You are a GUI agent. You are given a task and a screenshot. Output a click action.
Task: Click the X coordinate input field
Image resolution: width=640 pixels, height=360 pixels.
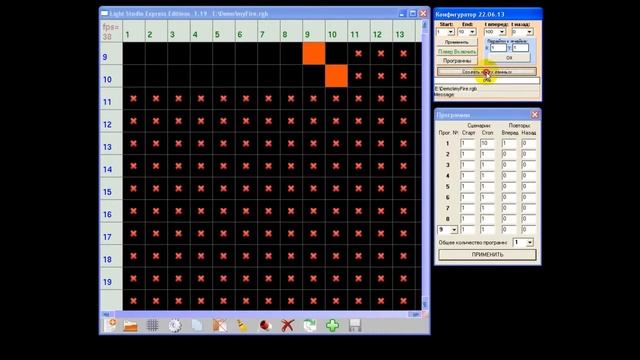498,48
